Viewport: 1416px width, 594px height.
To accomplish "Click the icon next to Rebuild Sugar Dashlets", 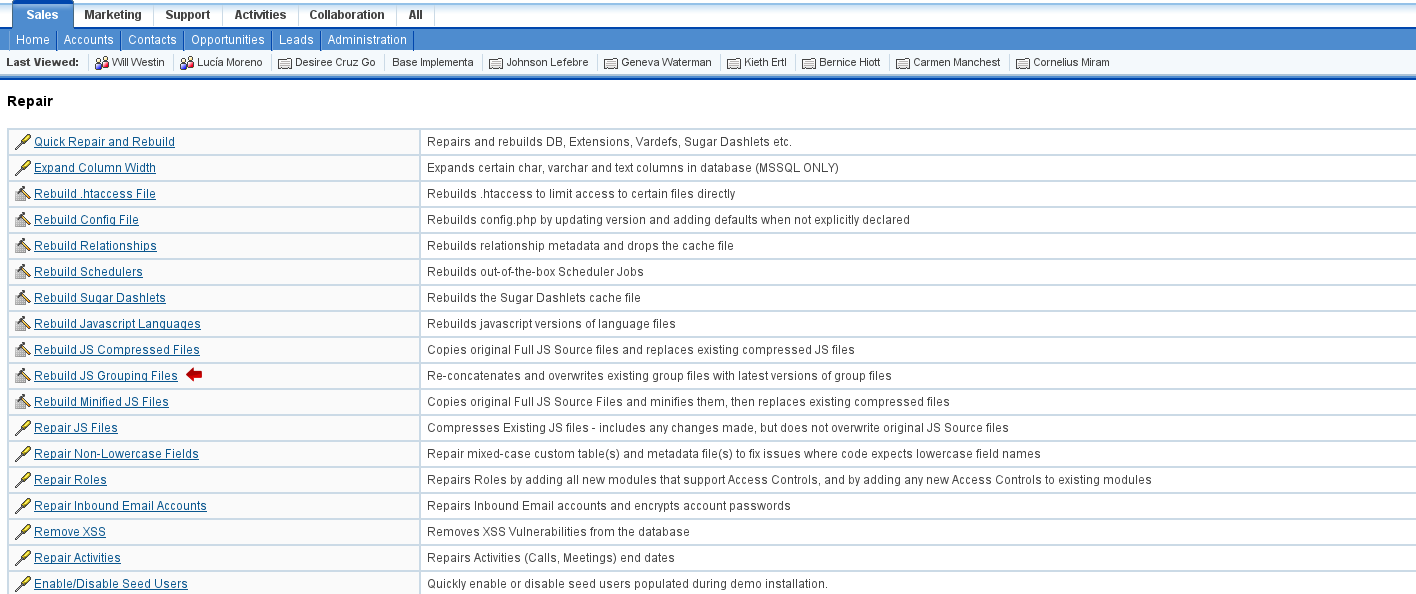I will [22, 298].
